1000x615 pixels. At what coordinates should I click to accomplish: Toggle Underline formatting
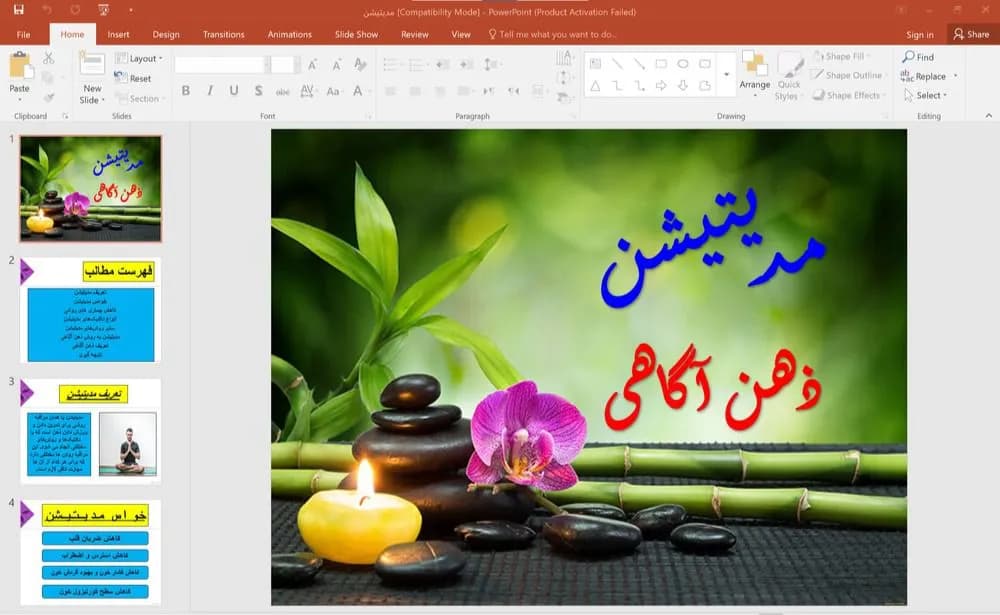click(234, 91)
